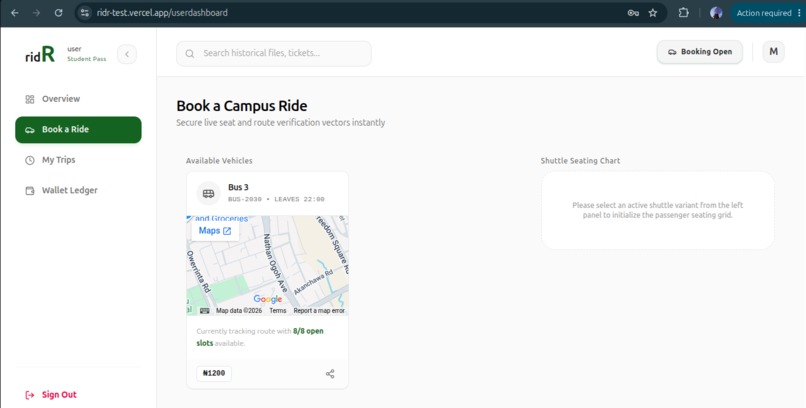This screenshot has height=408, width=806.
Task: Click the search historical files field
Action: coord(273,53)
